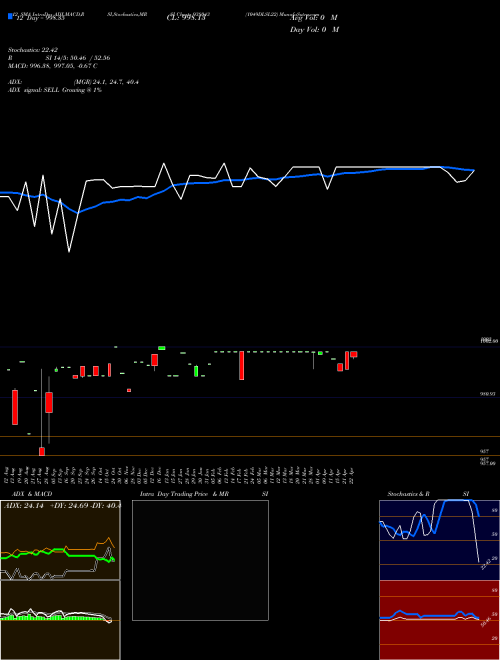The image size is (500, 660).
Task: Select the "12 Day = 998.33" label
Action: point(40,18)
